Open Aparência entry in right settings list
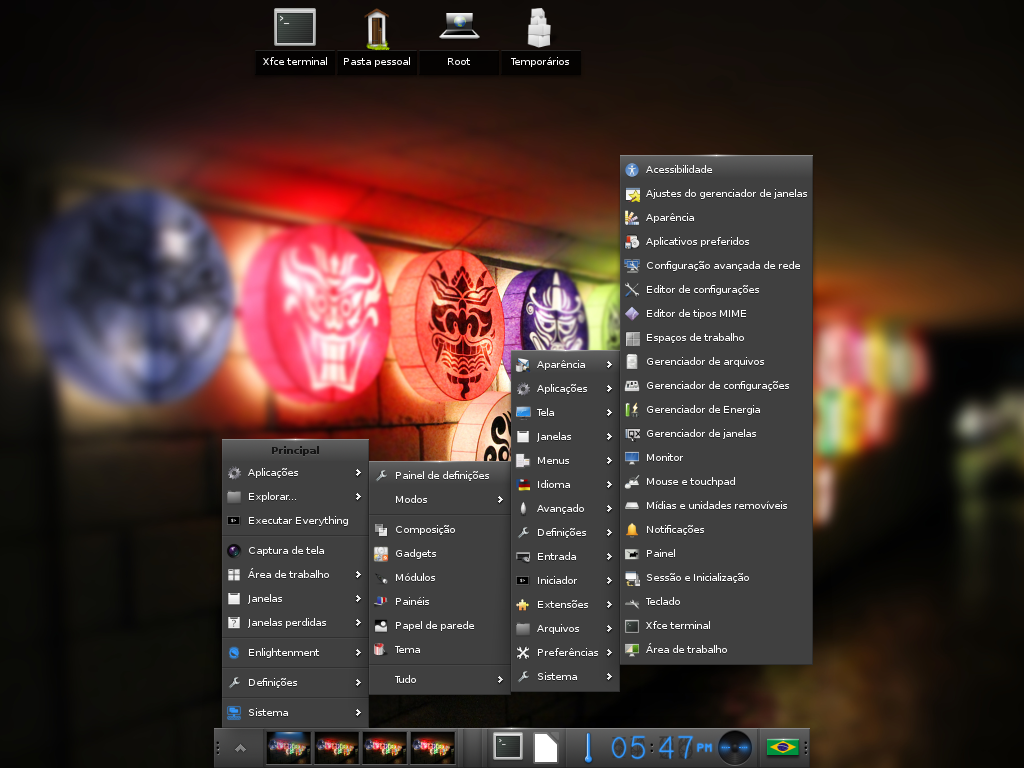 [716, 218]
